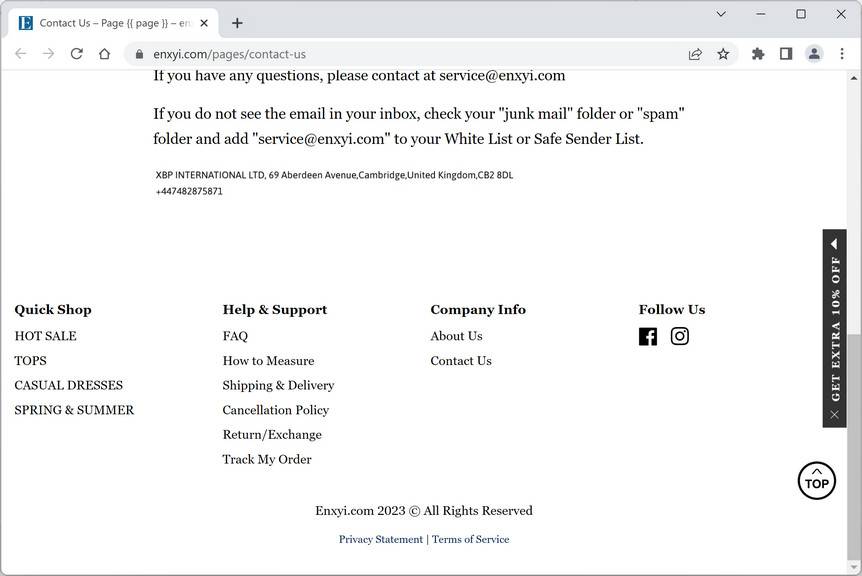Viewport: 862px width, 576px height.
Task: Open the Track My Order link
Action: tap(267, 459)
